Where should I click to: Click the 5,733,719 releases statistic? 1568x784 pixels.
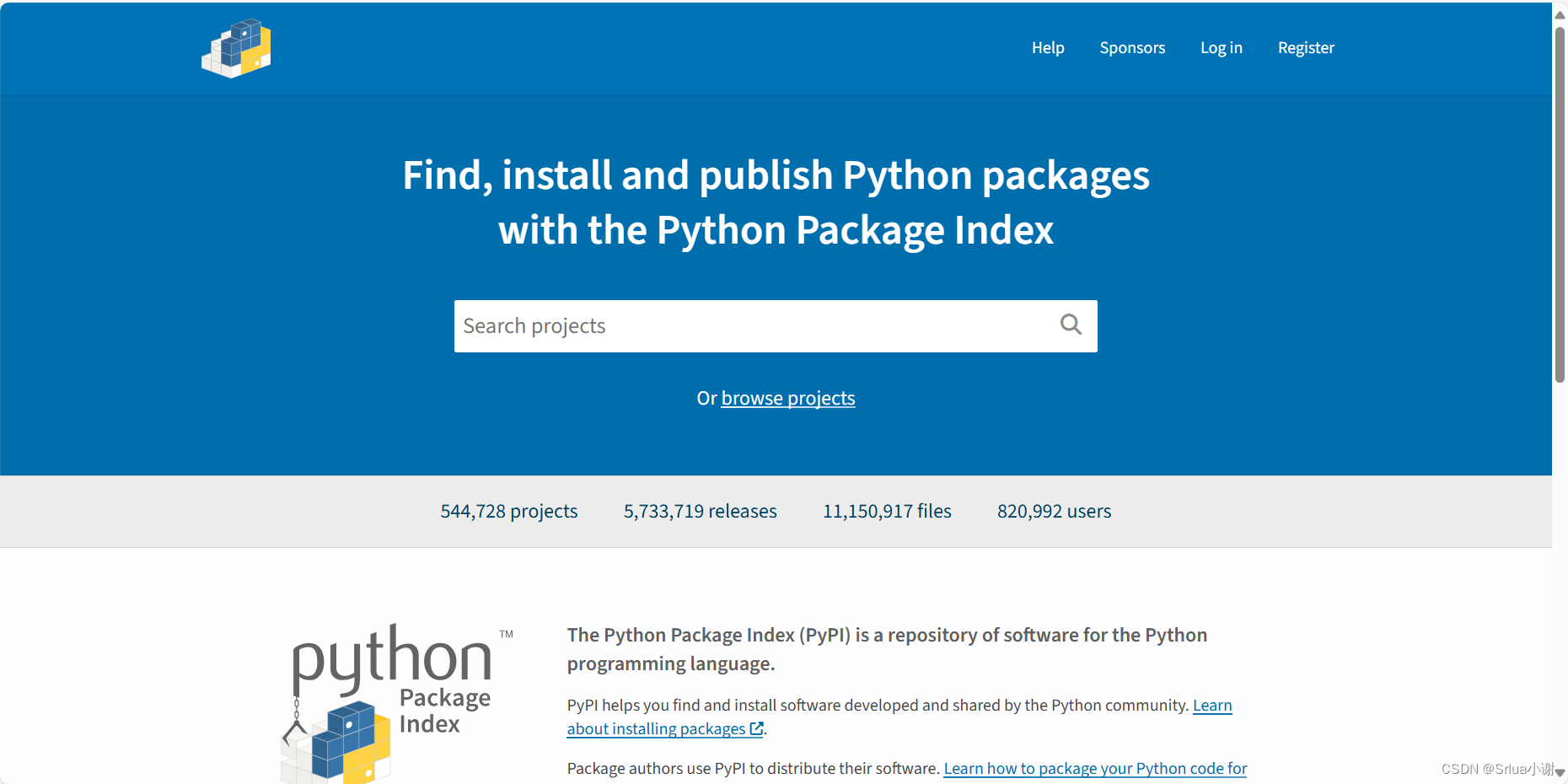pyautogui.click(x=701, y=511)
